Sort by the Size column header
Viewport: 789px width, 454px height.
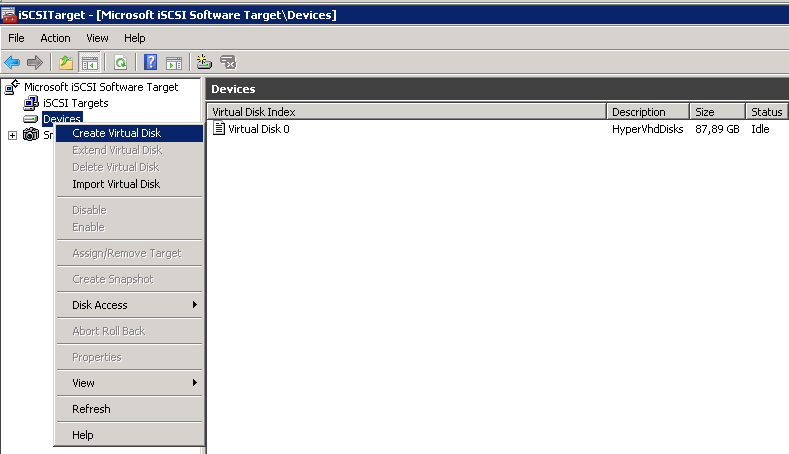716,112
